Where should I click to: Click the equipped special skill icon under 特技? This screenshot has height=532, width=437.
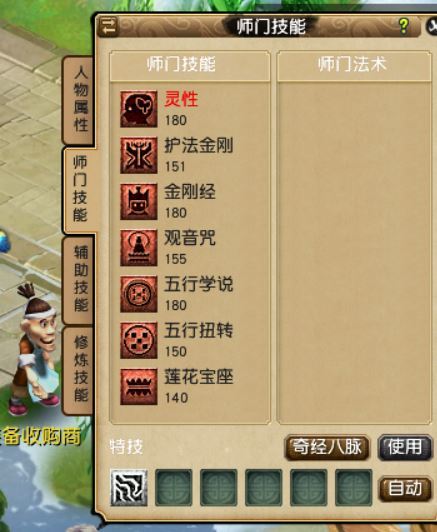pos(129,488)
